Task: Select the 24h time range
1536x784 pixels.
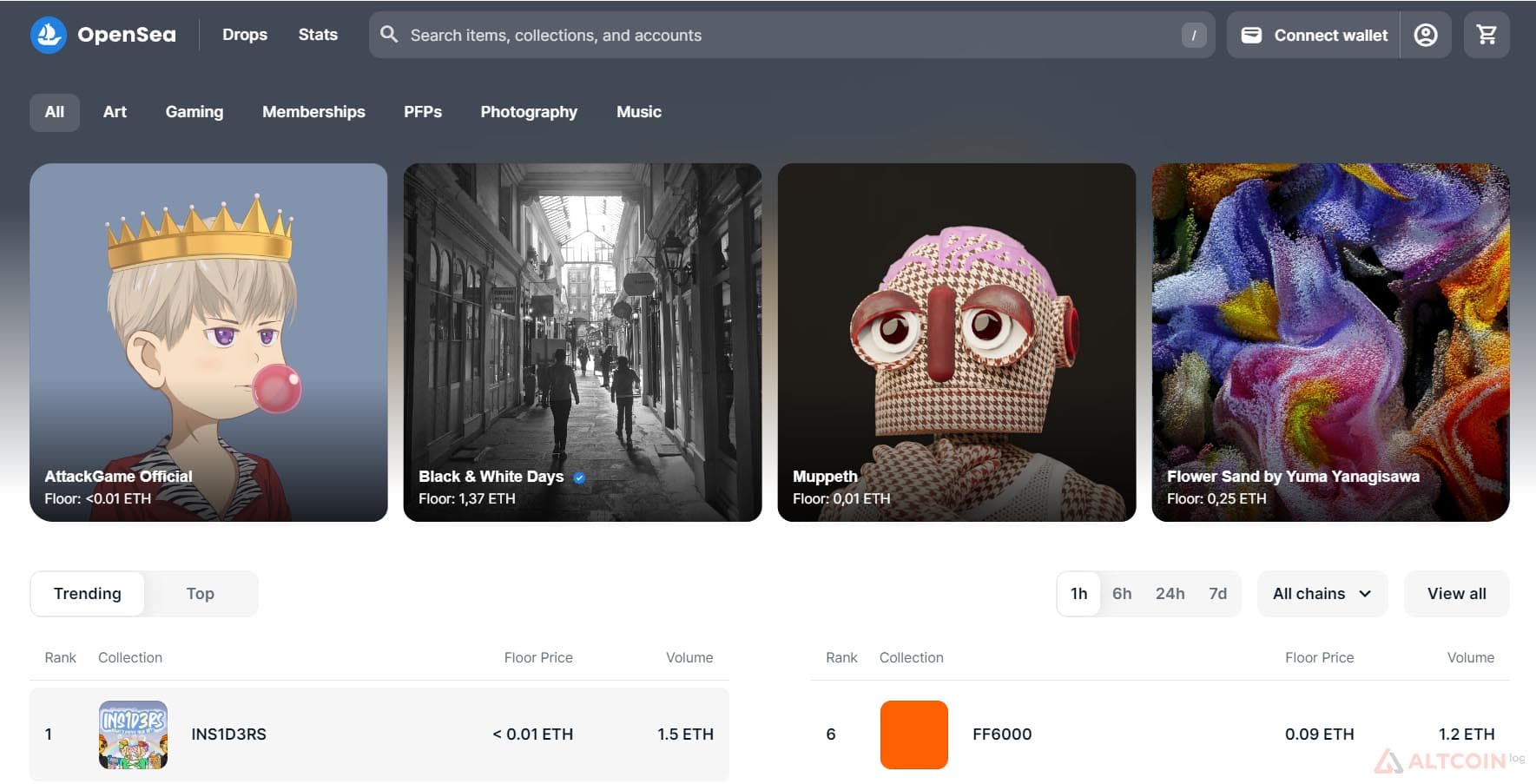Action: [1170, 594]
